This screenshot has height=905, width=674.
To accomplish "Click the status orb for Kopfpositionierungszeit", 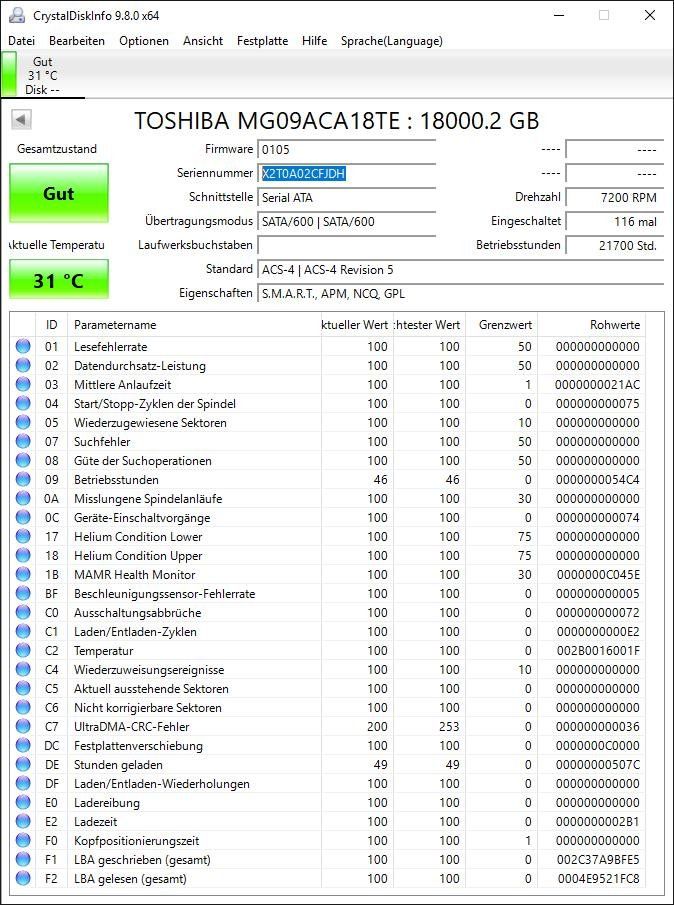I will pos(23,841).
